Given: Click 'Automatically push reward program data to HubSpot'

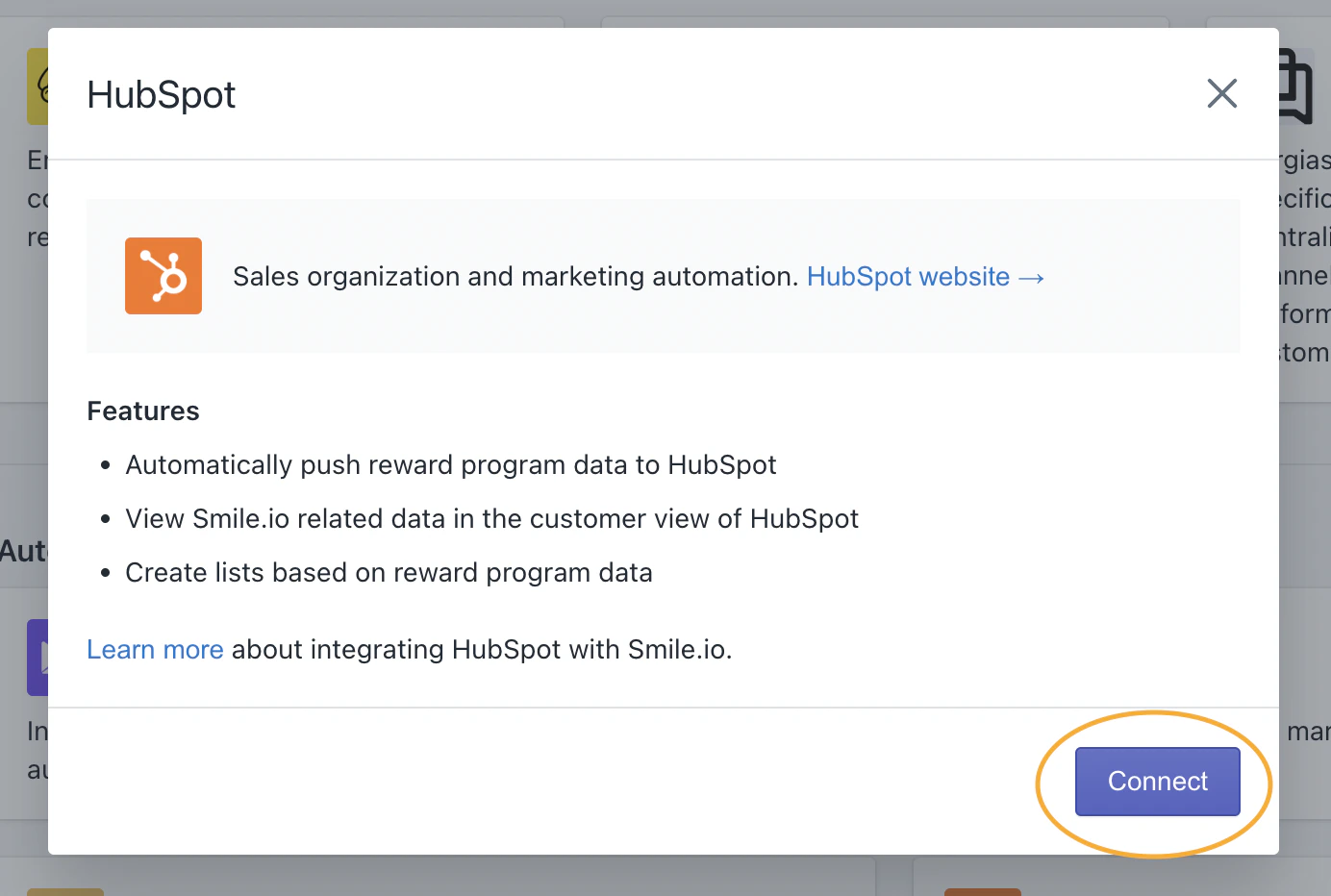Looking at the screenshot, I should (x=451, y=465).
